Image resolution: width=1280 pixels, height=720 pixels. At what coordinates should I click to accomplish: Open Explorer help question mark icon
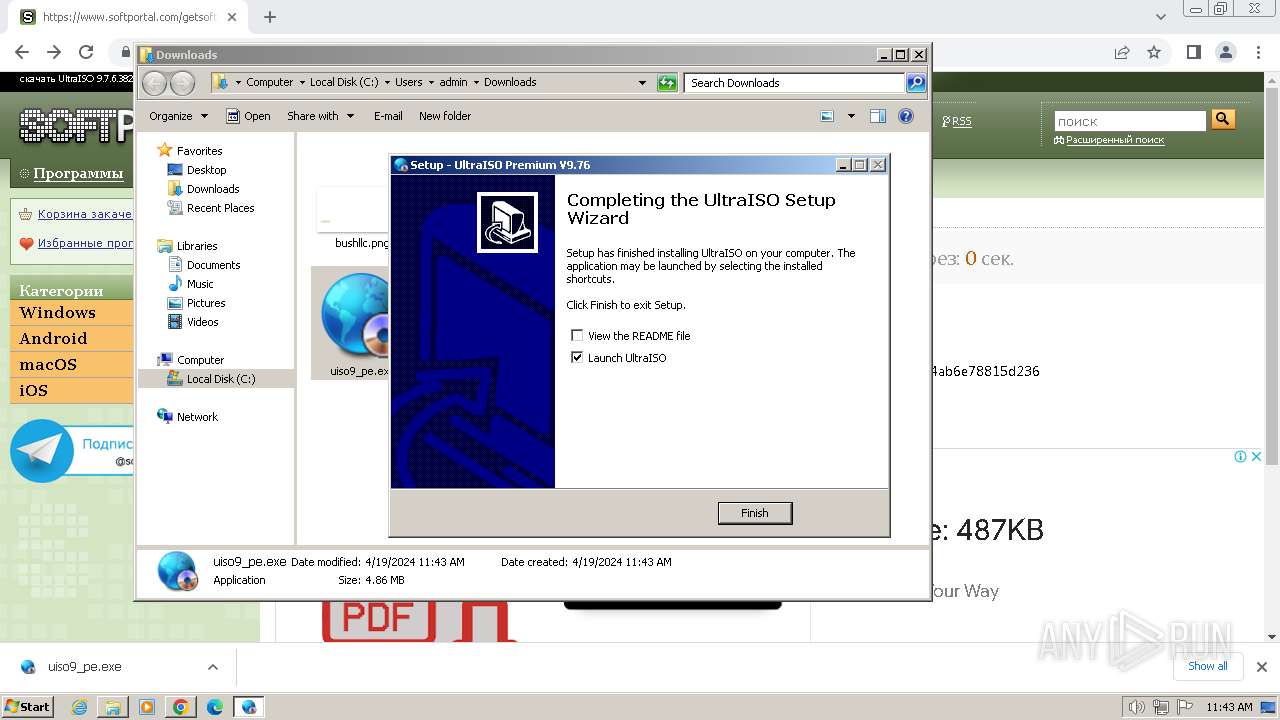click(x=906, y=116)
